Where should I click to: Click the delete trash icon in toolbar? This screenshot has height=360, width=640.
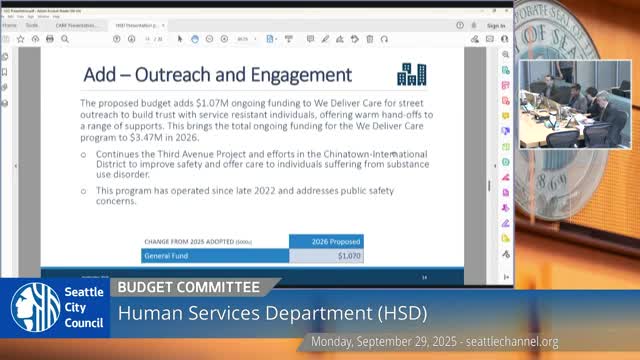pos(370,39)
